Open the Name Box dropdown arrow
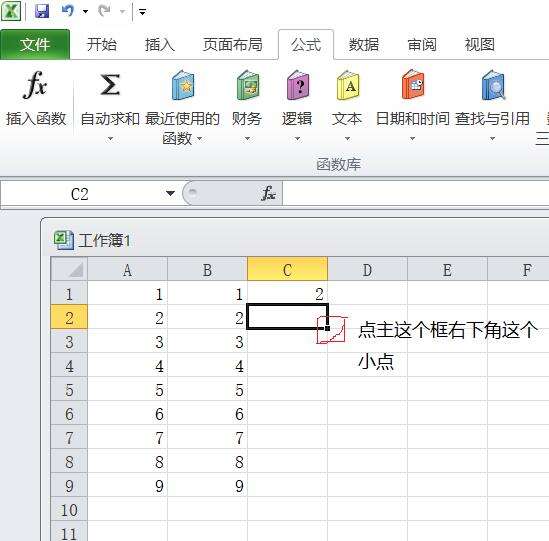Viewport: 549px width, 541px height. 170,193
